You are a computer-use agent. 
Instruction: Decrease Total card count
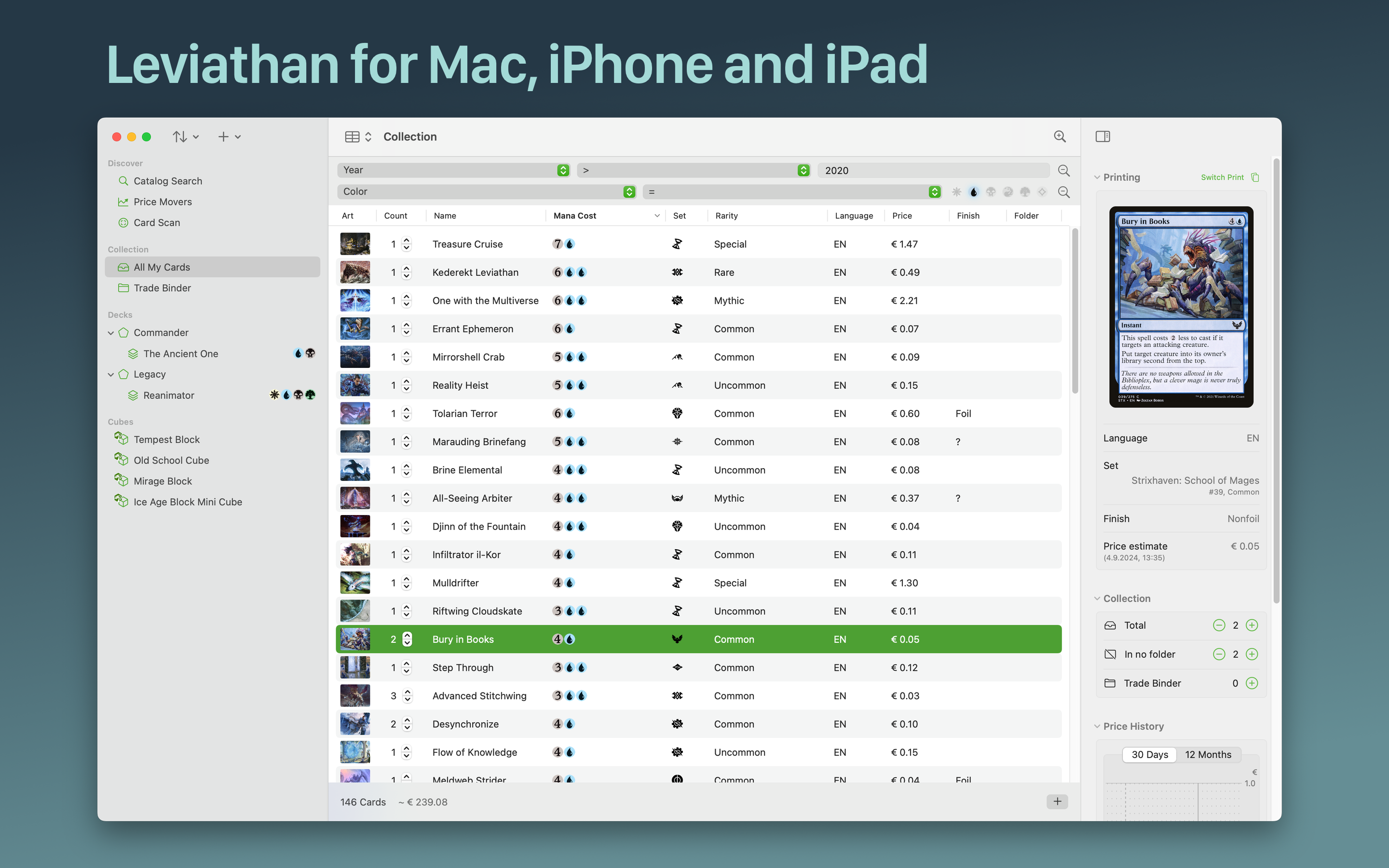click(x=1219, y=625)
